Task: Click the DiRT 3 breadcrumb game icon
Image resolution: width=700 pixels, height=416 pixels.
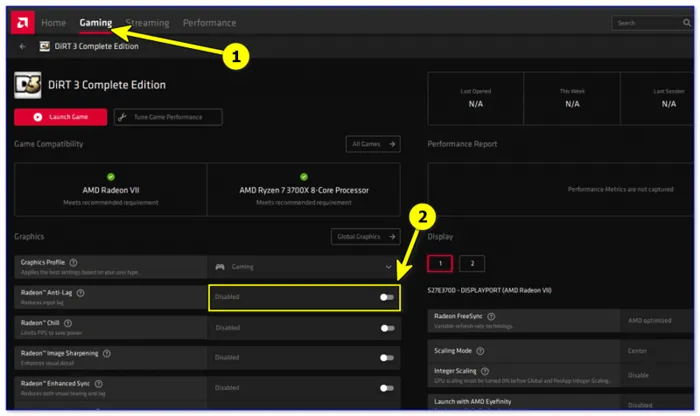Action: [45, 46]
